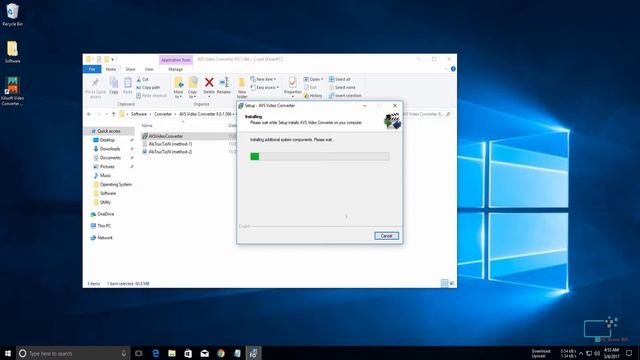The width and height of the screenshot is (640, 360).
Task: Click History in the ribbon
Action: click(x=313, y=96)
